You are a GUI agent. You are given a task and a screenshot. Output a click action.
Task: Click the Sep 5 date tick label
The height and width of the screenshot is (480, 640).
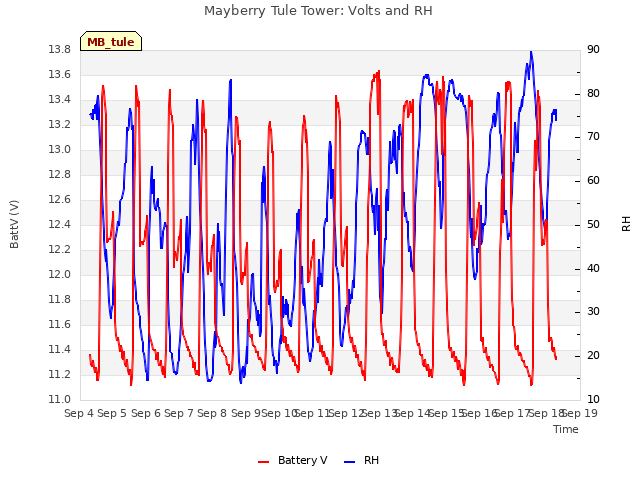pos(112,413)
